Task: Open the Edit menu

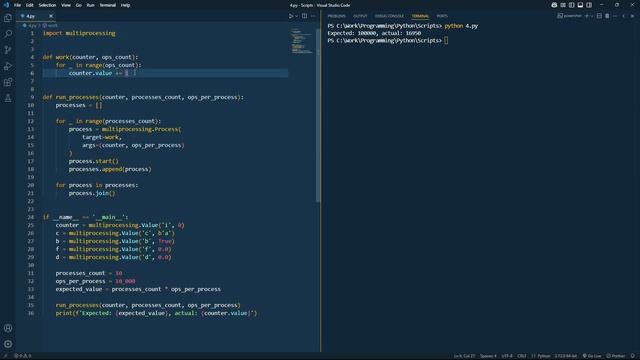Action: pyautogui.click(x=30, y=5)
